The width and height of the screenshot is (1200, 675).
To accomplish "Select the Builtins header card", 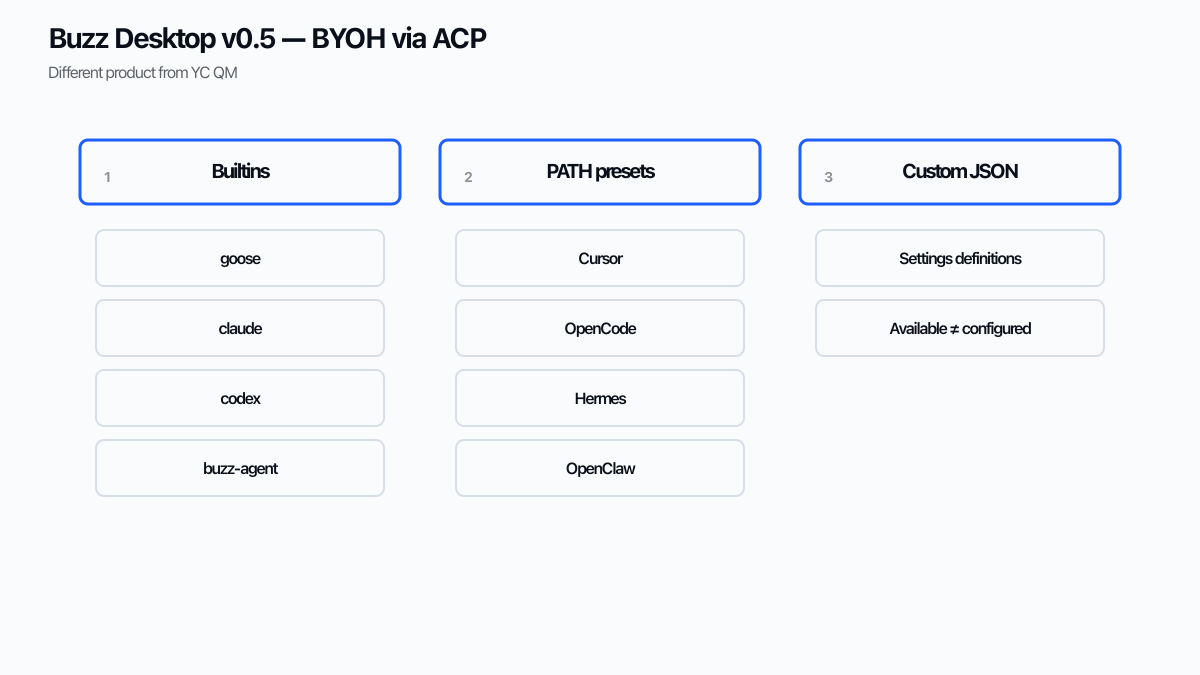I will pyautogui.click(x=240, y=172).
